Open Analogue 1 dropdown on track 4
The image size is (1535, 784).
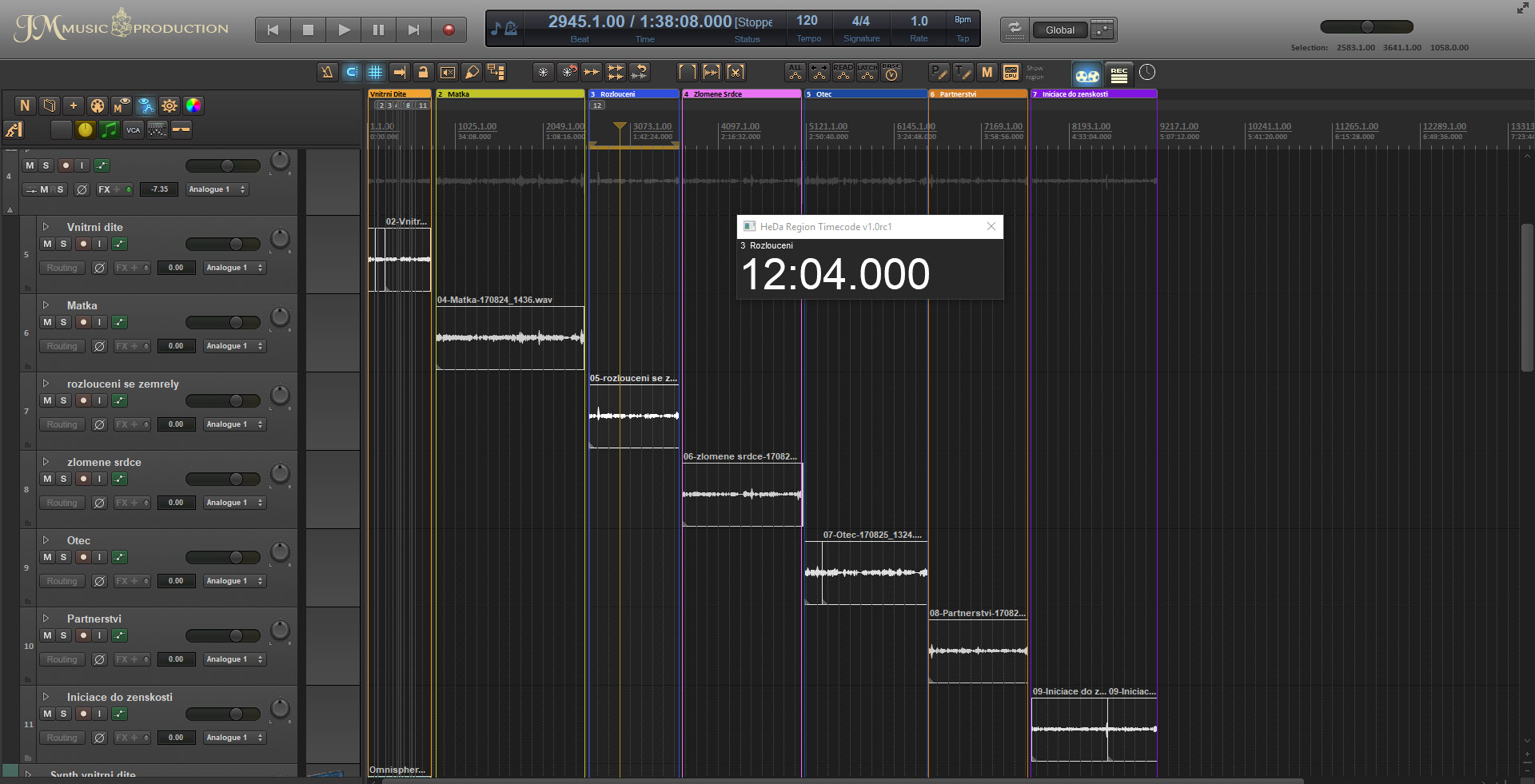pos(217,189)
